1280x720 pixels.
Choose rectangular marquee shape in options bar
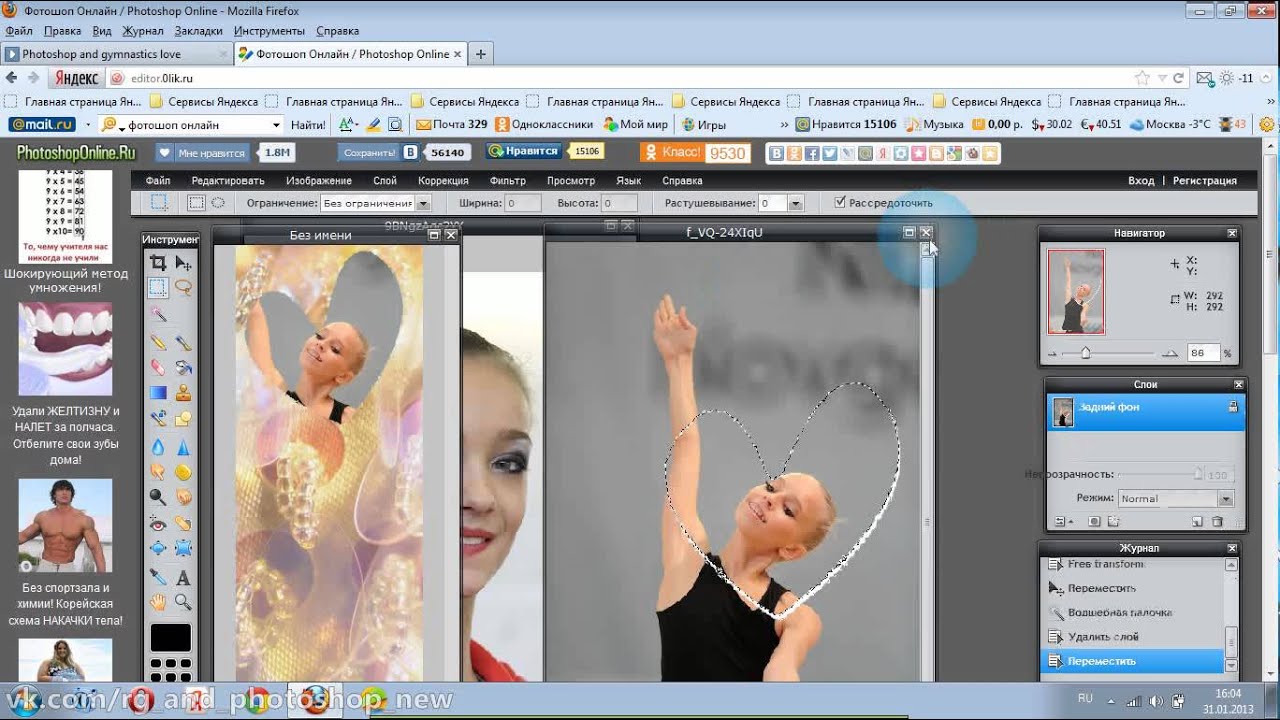[197, 202]
